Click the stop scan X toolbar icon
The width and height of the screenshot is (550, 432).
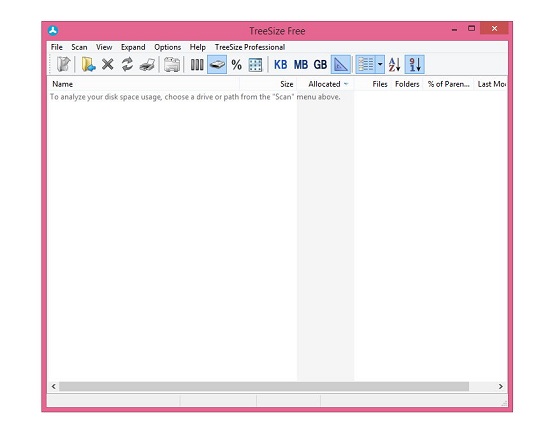108,65
